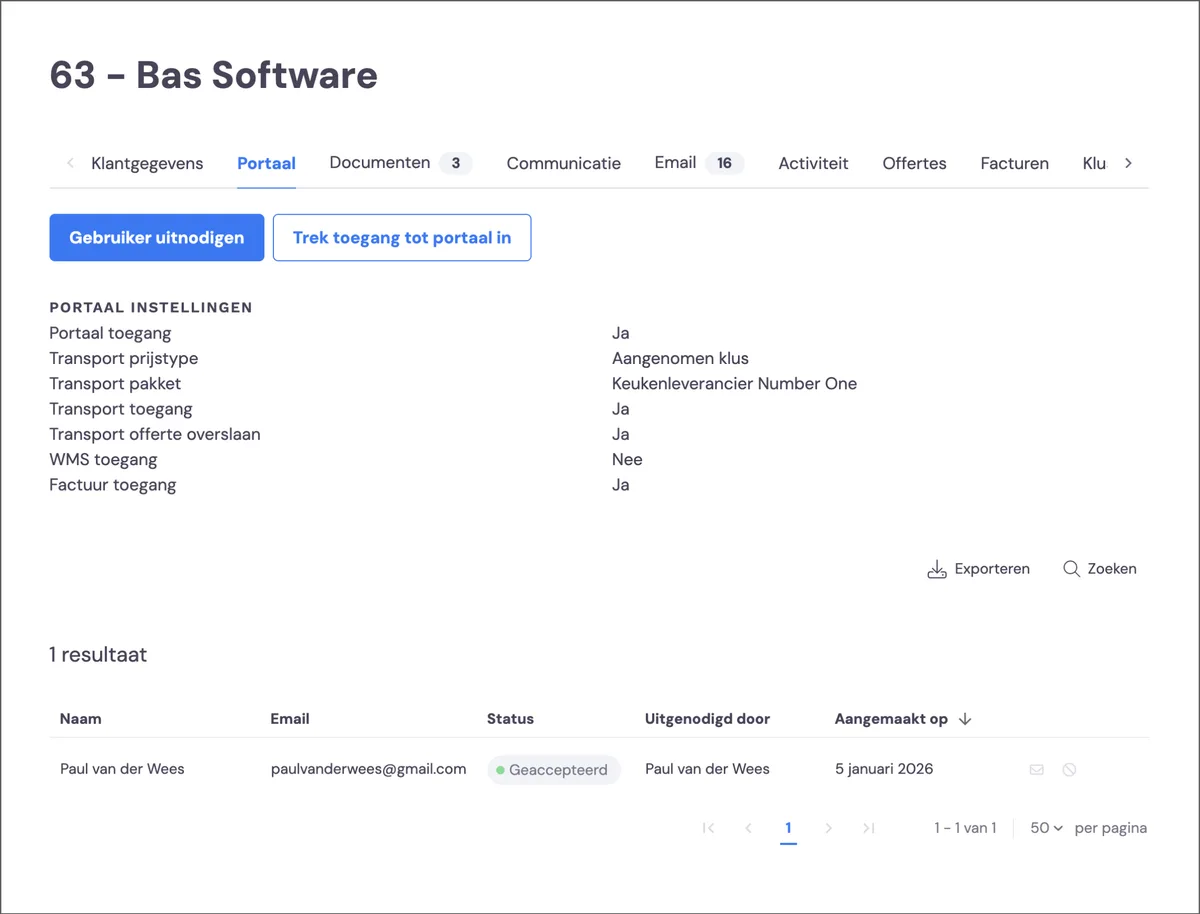Click the resend invitation envelope icon

[x=1037, y=769]
